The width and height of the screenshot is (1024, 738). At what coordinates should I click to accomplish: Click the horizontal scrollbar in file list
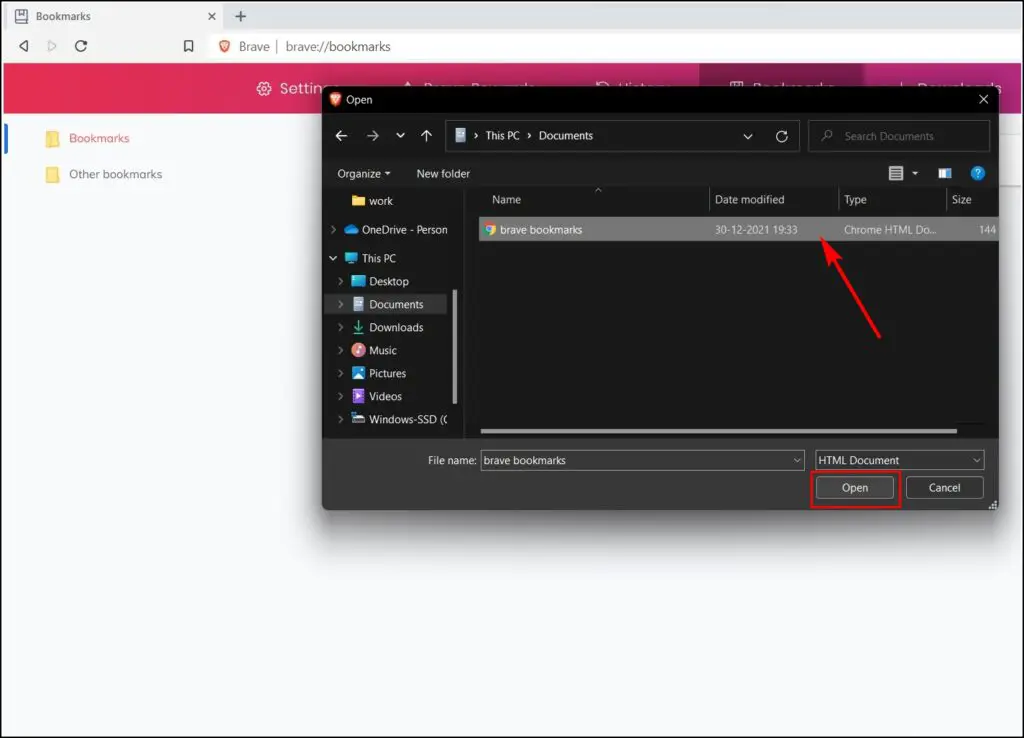pos(718,431)
